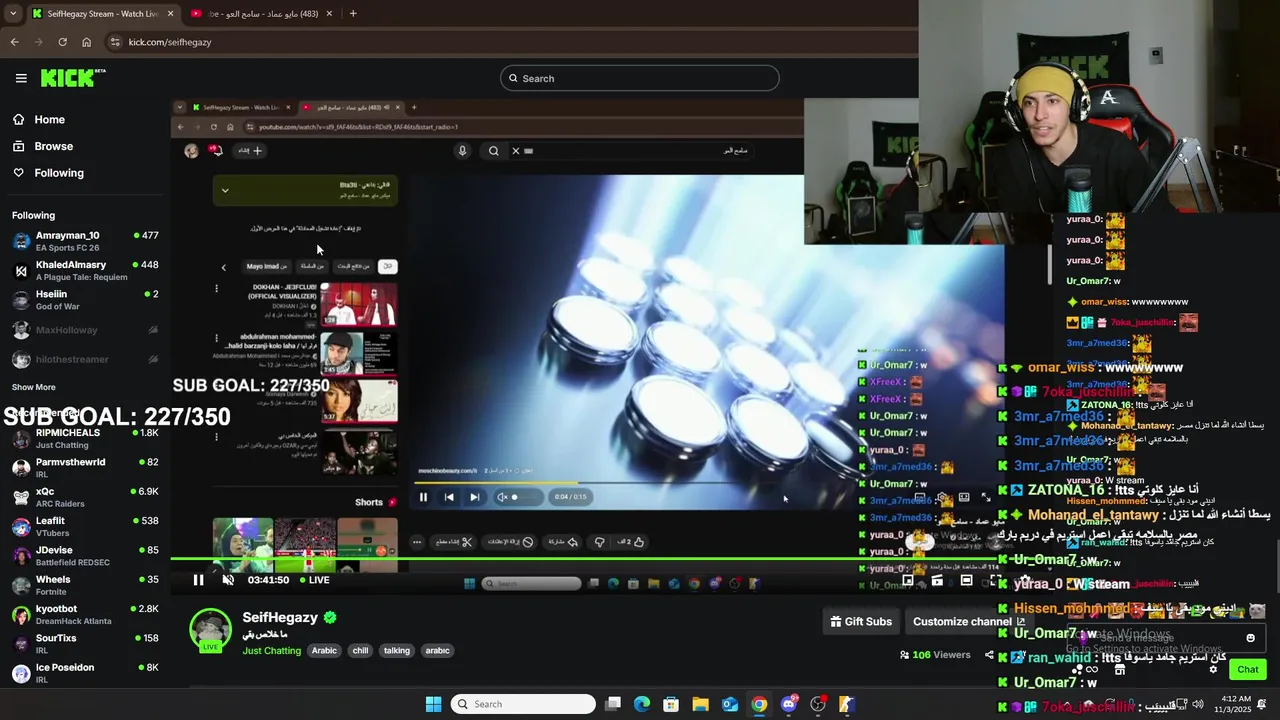Open Amrayman_10 followed channel
The image size is (1280, 720).
pos(85,241)
